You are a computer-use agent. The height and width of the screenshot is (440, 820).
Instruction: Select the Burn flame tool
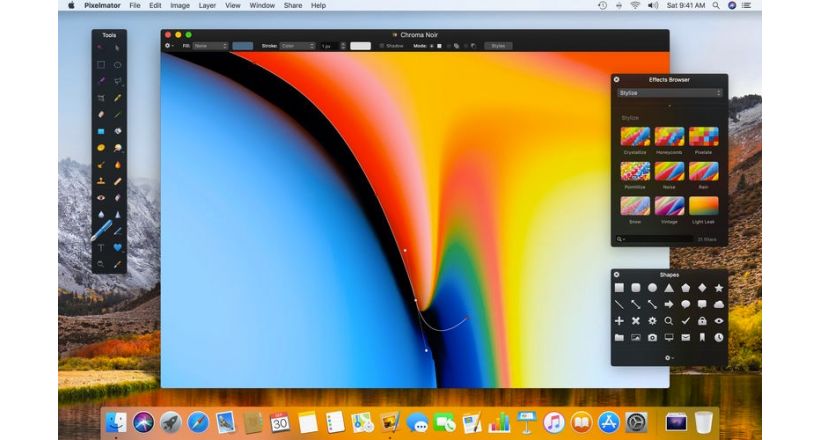click(118, 165)
